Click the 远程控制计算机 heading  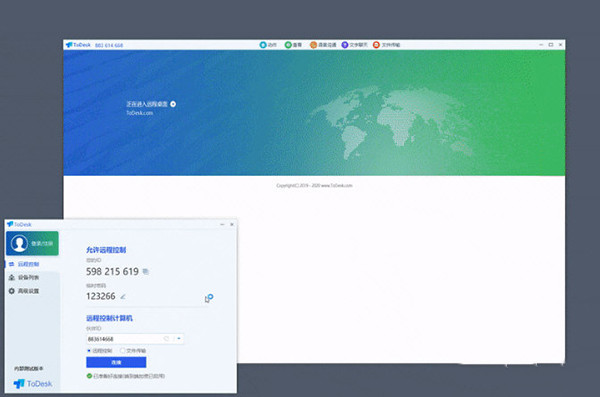pos(109,318)
